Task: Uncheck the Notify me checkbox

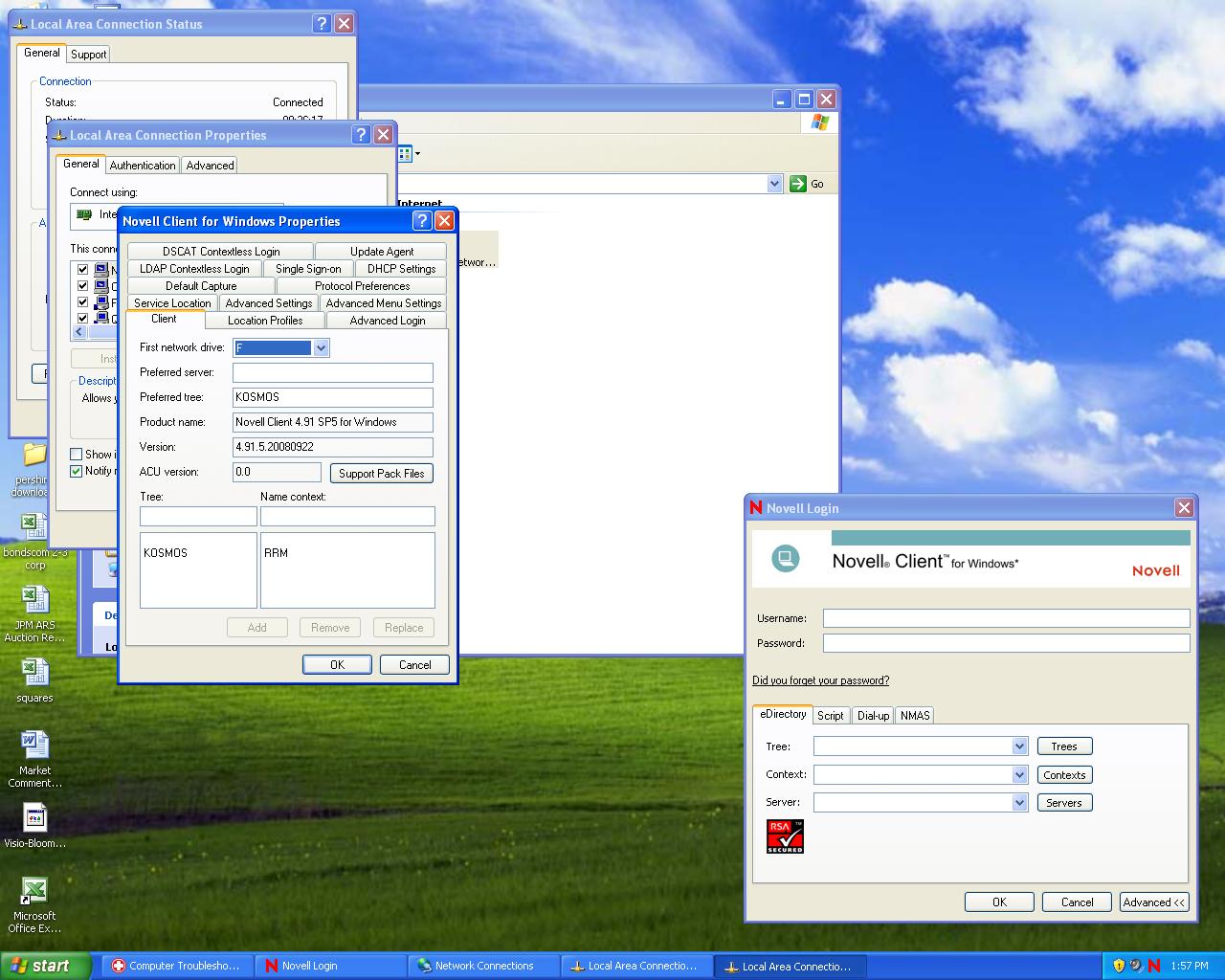Action: (x=77, y=471)
